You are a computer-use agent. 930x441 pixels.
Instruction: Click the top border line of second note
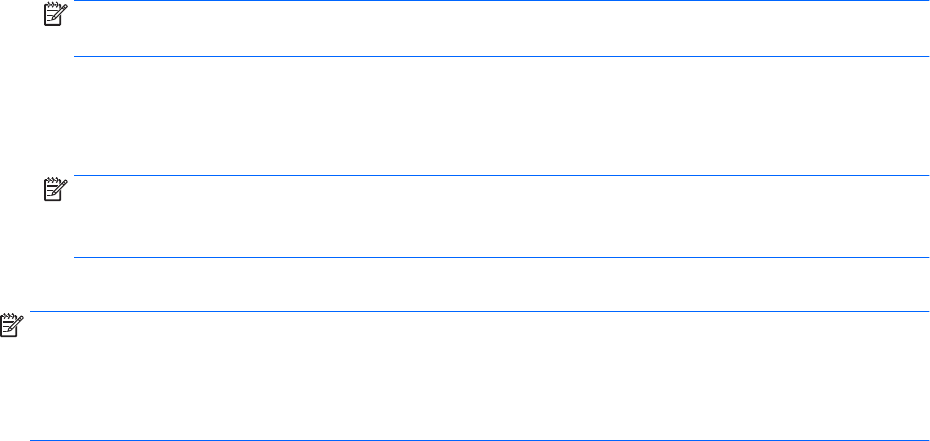click(500, 177)
